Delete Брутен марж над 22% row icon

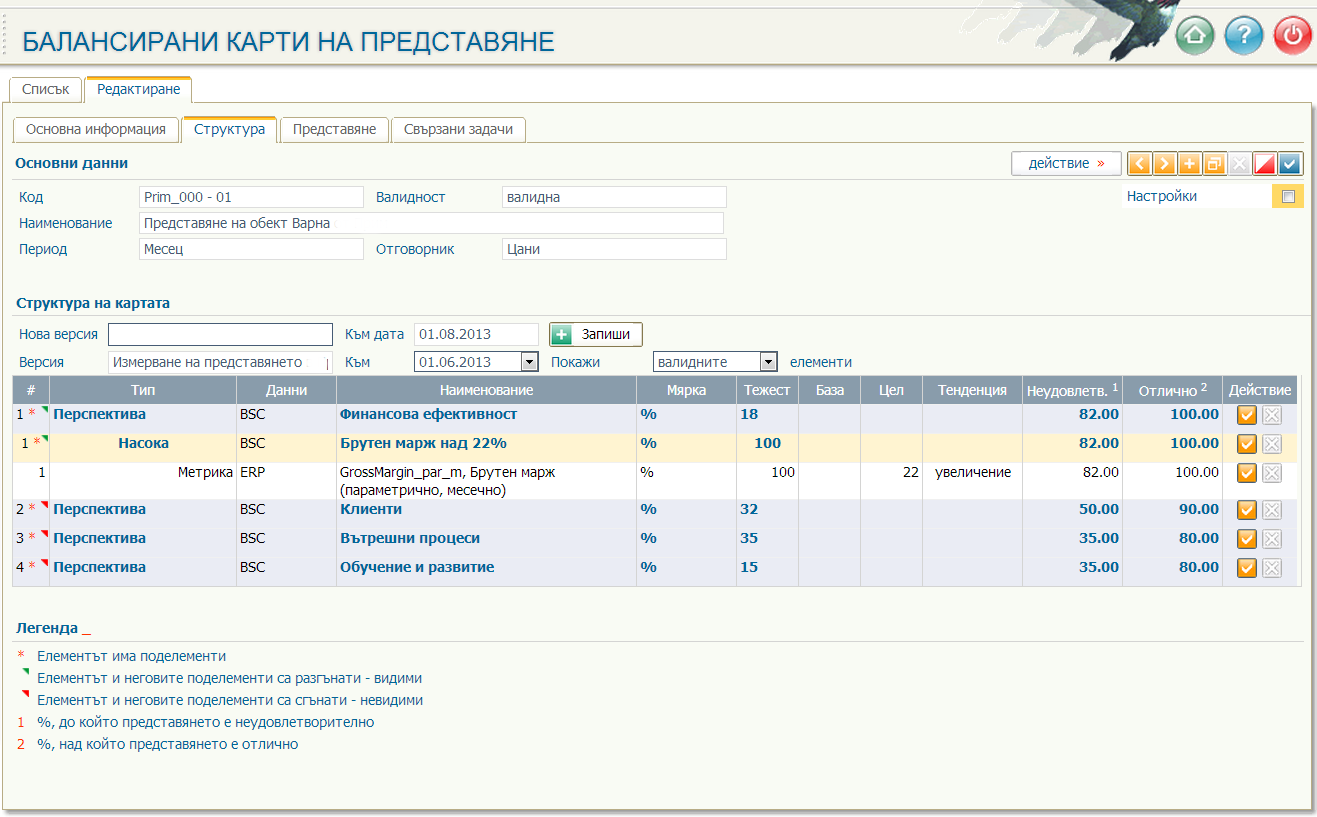[1272, 444]
